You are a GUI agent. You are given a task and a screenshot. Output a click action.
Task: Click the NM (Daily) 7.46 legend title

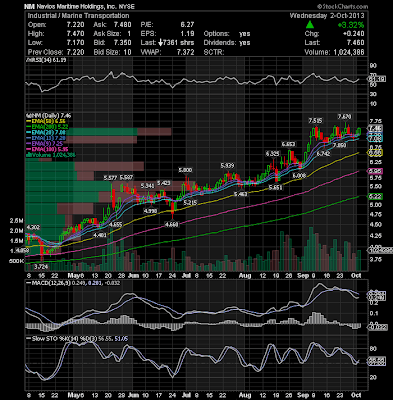[48, 116]
